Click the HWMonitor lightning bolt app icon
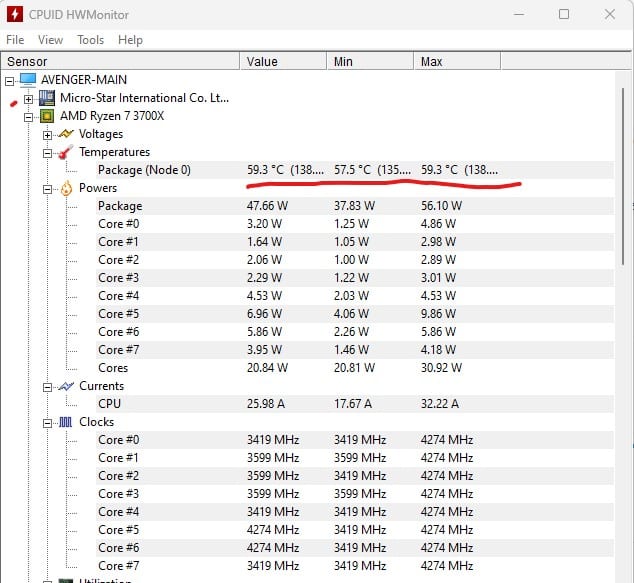Screen dimensions: 634x583 tap(15, 15)
